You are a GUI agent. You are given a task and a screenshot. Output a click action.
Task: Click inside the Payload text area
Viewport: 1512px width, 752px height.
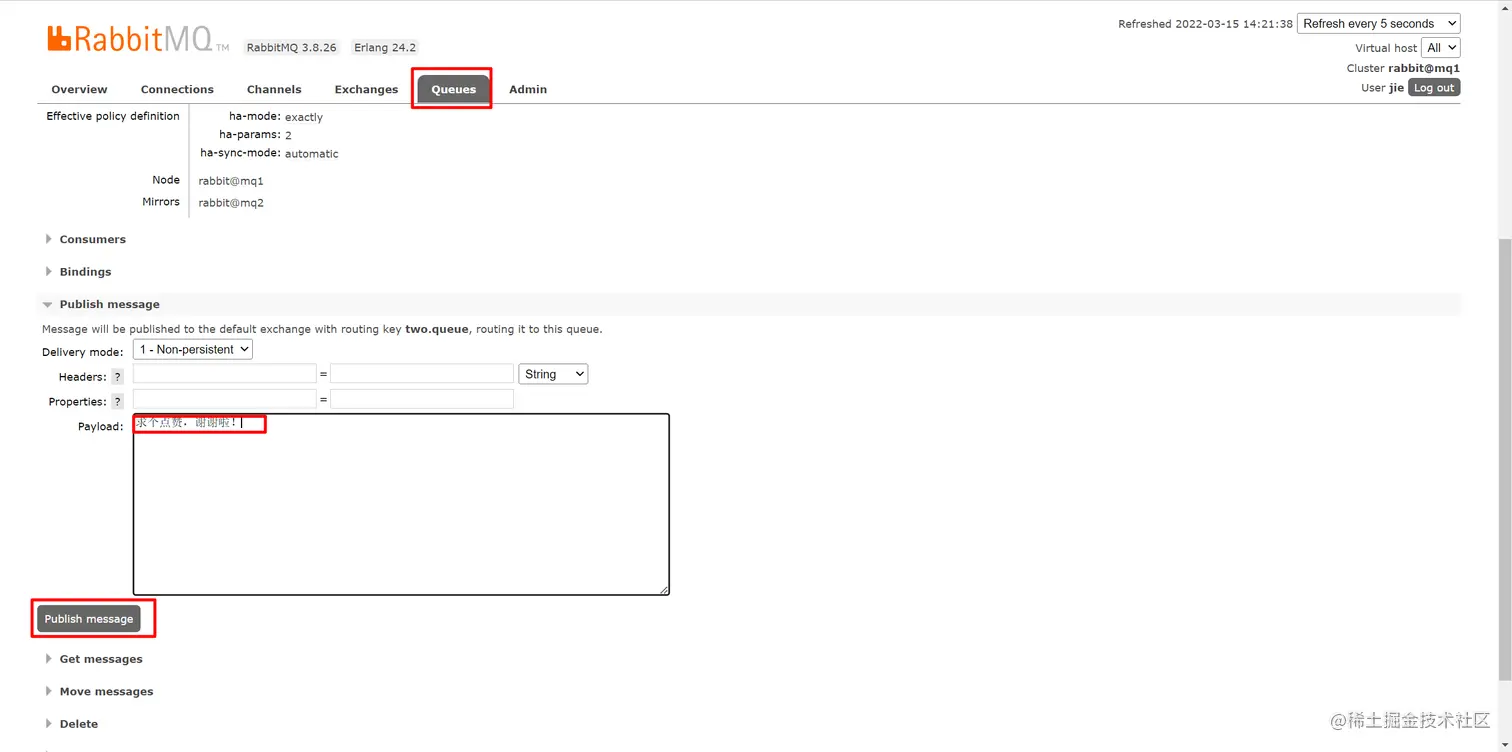point(401,505)
